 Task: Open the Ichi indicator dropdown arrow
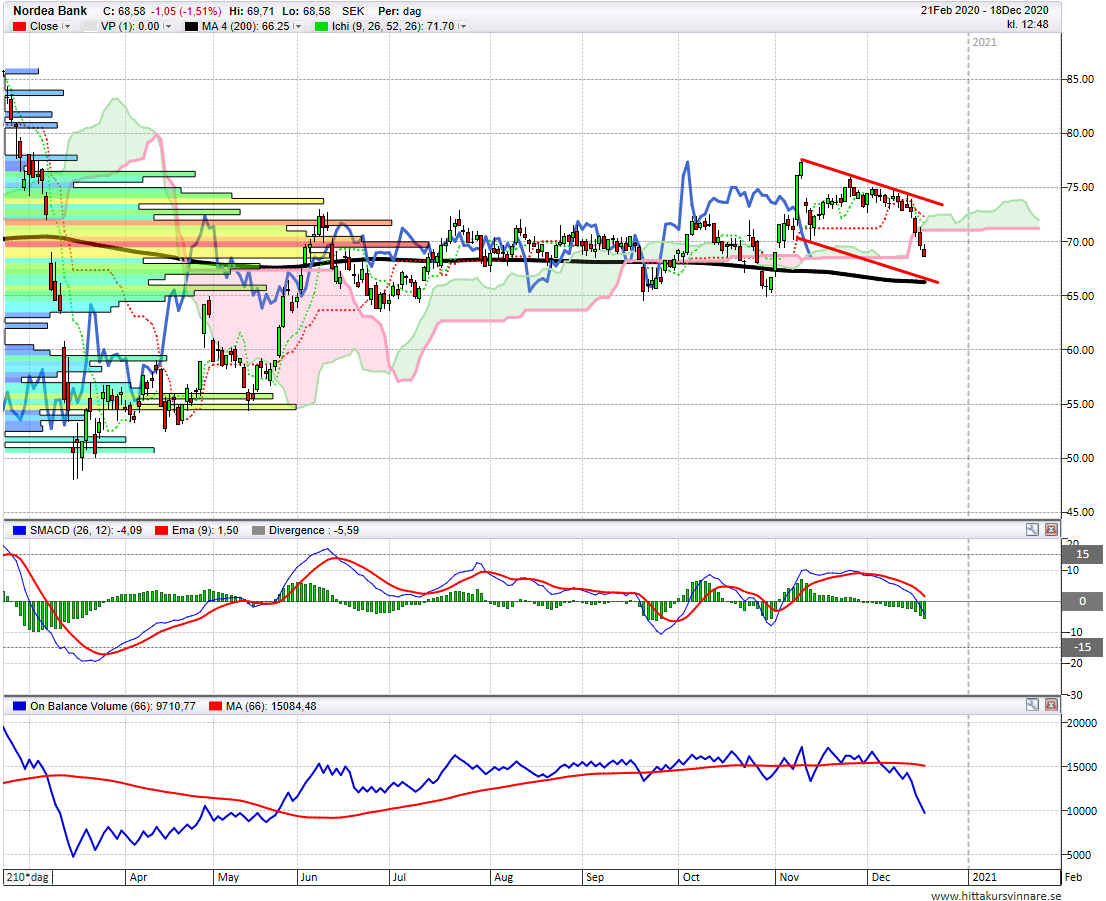463,26
